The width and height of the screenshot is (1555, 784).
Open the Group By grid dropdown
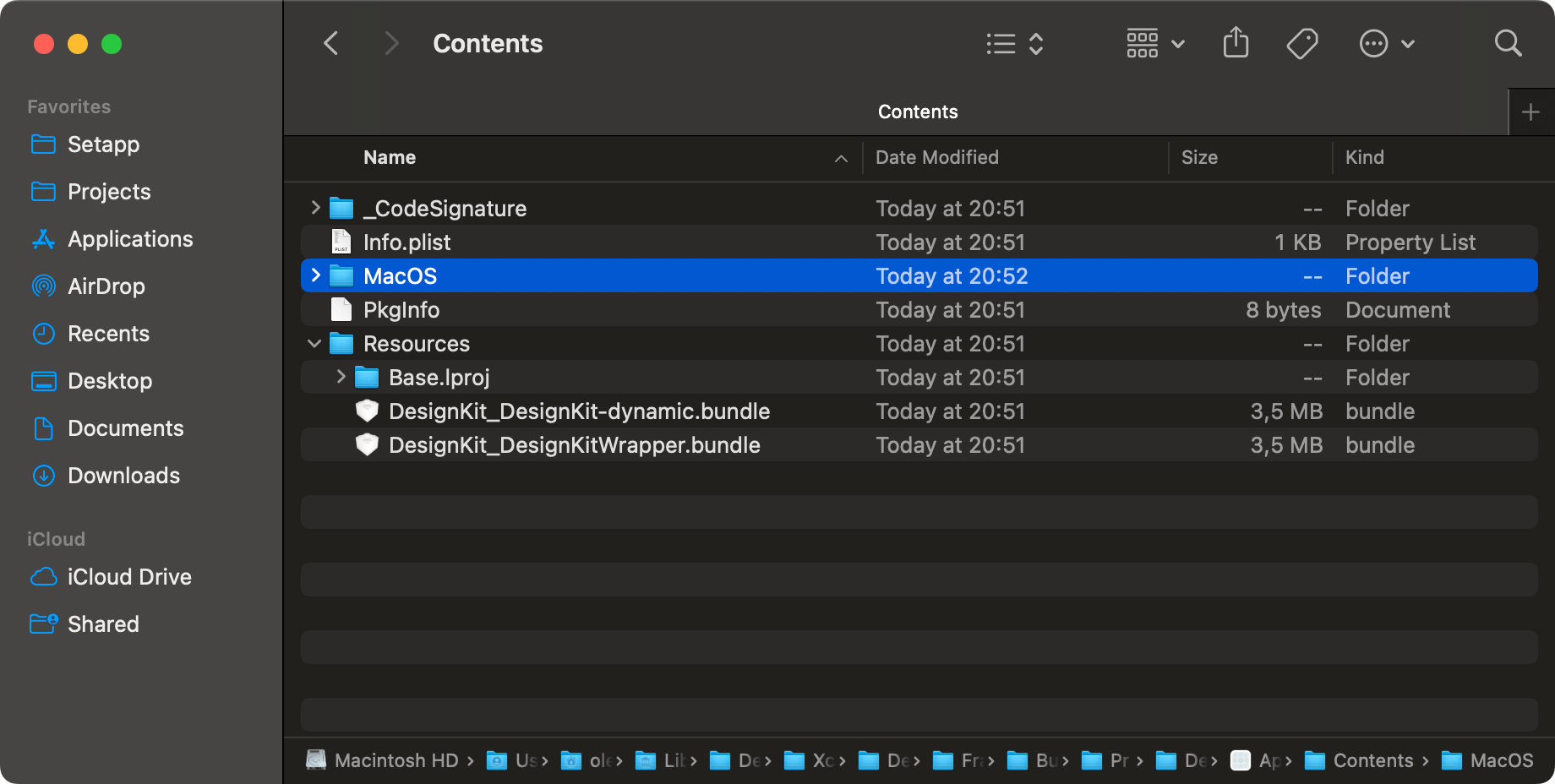click(1154, 43)
